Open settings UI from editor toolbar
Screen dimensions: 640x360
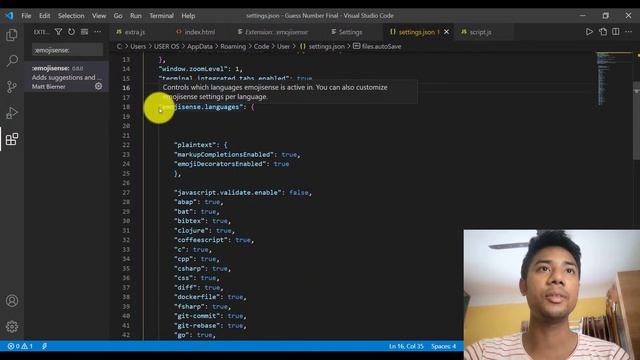[603, 32]
